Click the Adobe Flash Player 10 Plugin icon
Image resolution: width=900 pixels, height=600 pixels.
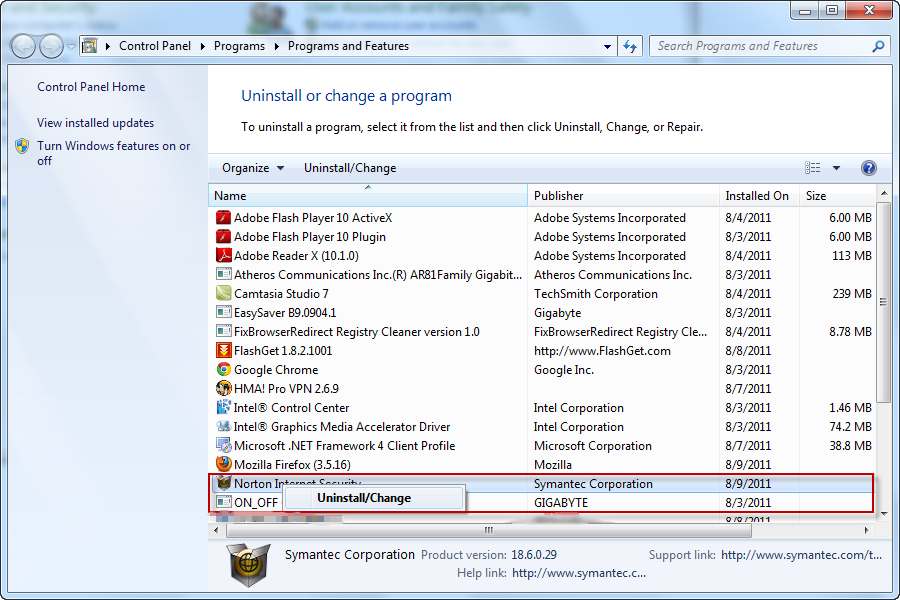(223, 237)
